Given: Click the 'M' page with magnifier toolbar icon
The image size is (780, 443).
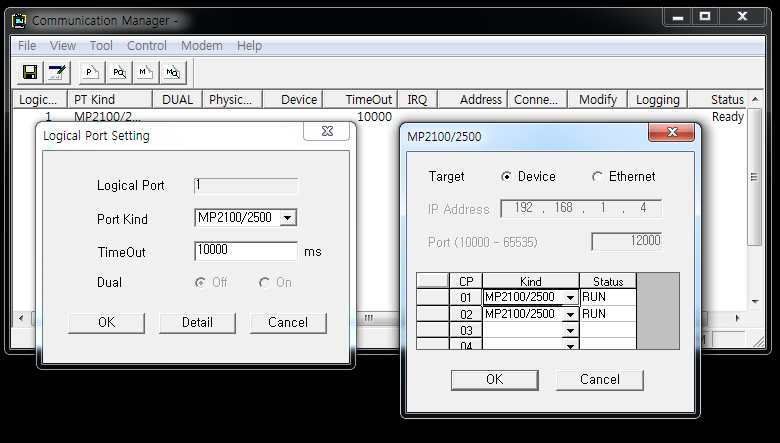Looking at the screenshot, I should [173, 73].
